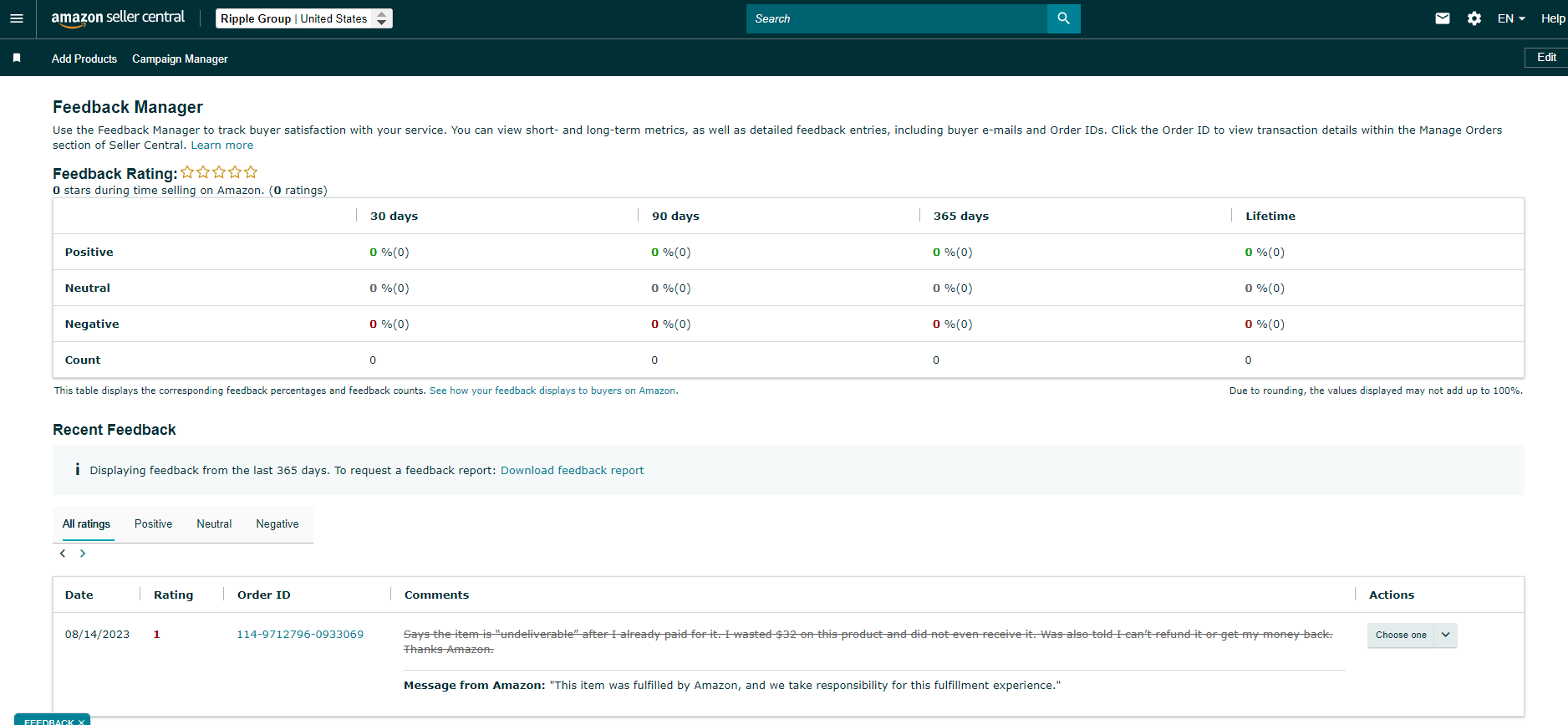Click Download feedback report link

tap(573, 471)
